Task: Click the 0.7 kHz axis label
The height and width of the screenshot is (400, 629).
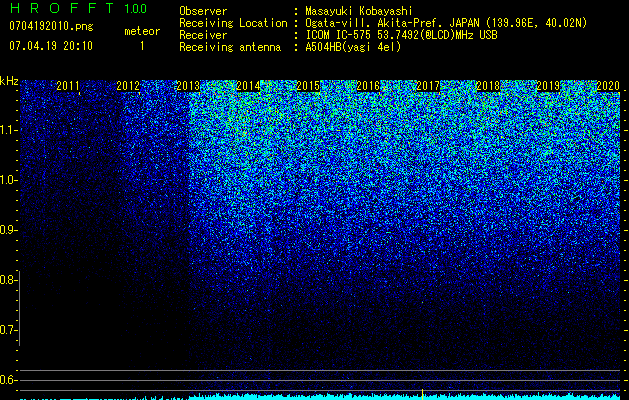Action: 8,330
